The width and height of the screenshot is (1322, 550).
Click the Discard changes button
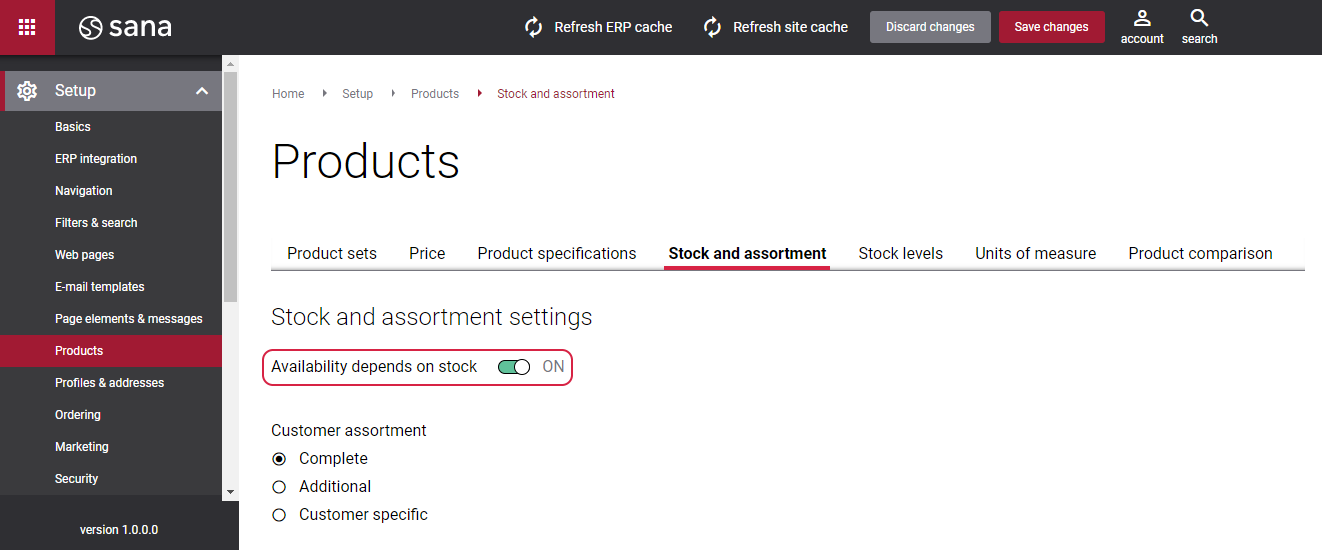[x=930, y=27]
